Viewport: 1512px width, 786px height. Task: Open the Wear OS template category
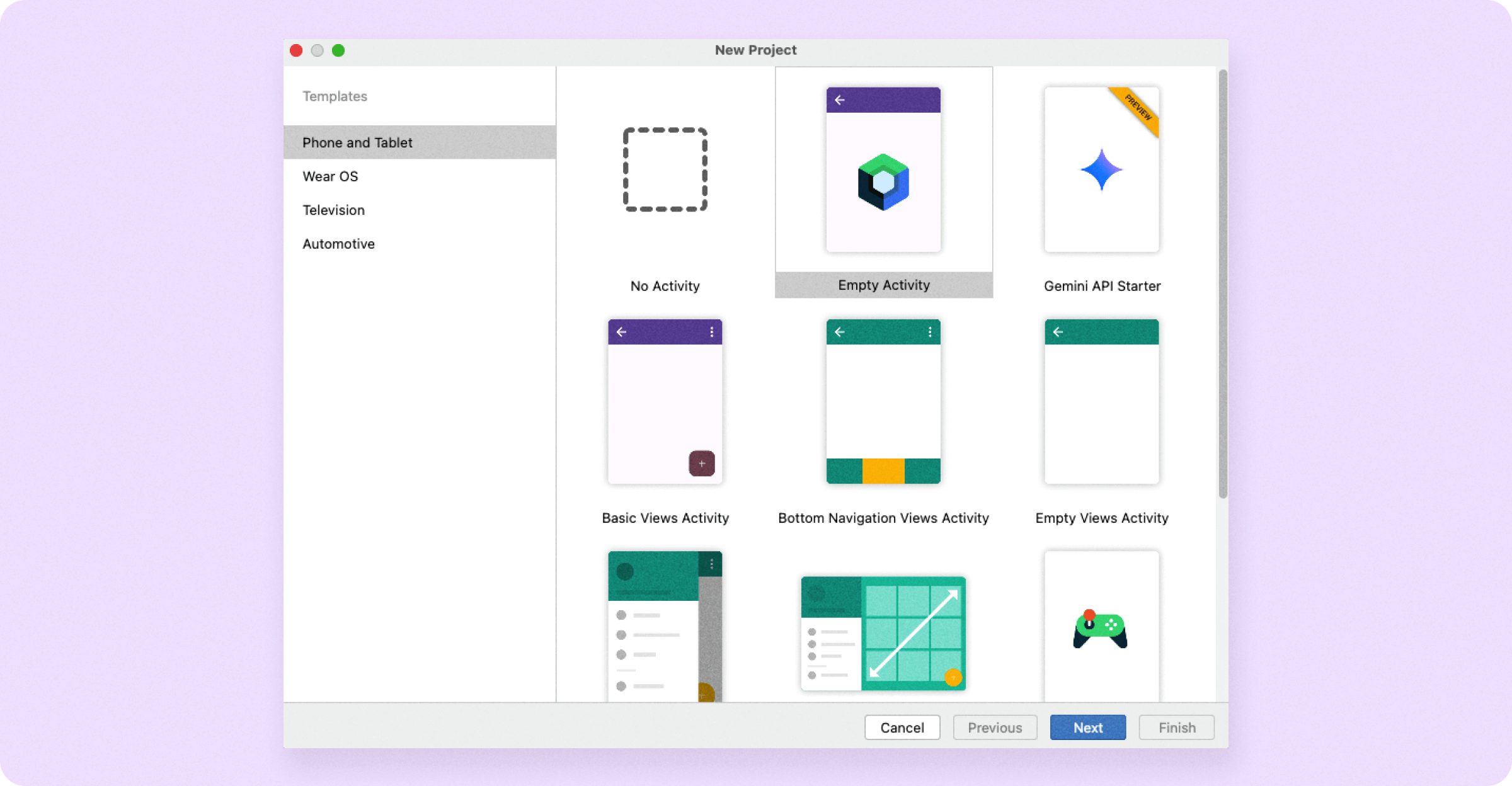[x=330, y=176]
